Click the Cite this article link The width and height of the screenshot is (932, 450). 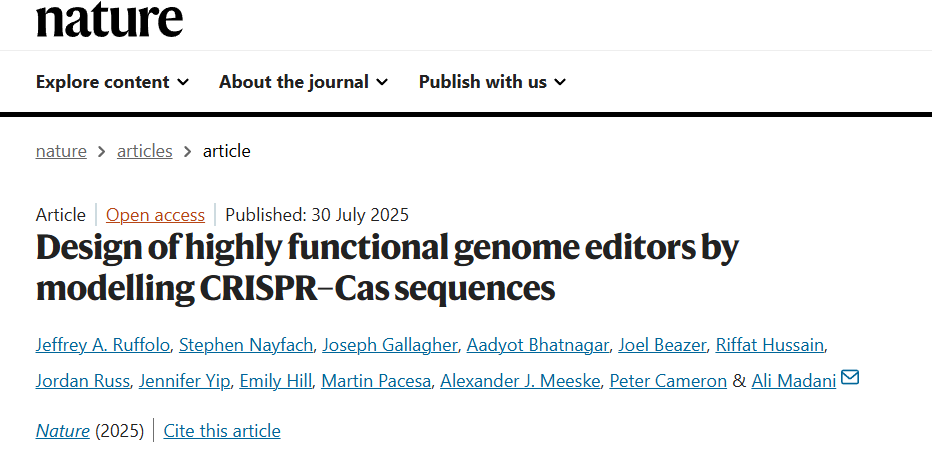[x=222, y=430]
